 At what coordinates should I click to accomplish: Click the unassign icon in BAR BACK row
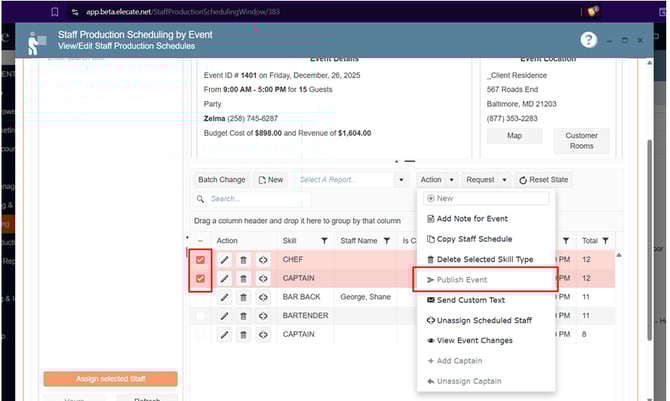click(x=263, y=297)
